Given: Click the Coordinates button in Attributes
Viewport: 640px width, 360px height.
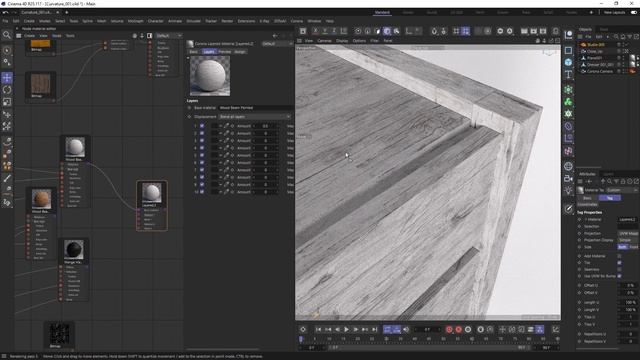Looking at the screenshot, I should 587,204.
